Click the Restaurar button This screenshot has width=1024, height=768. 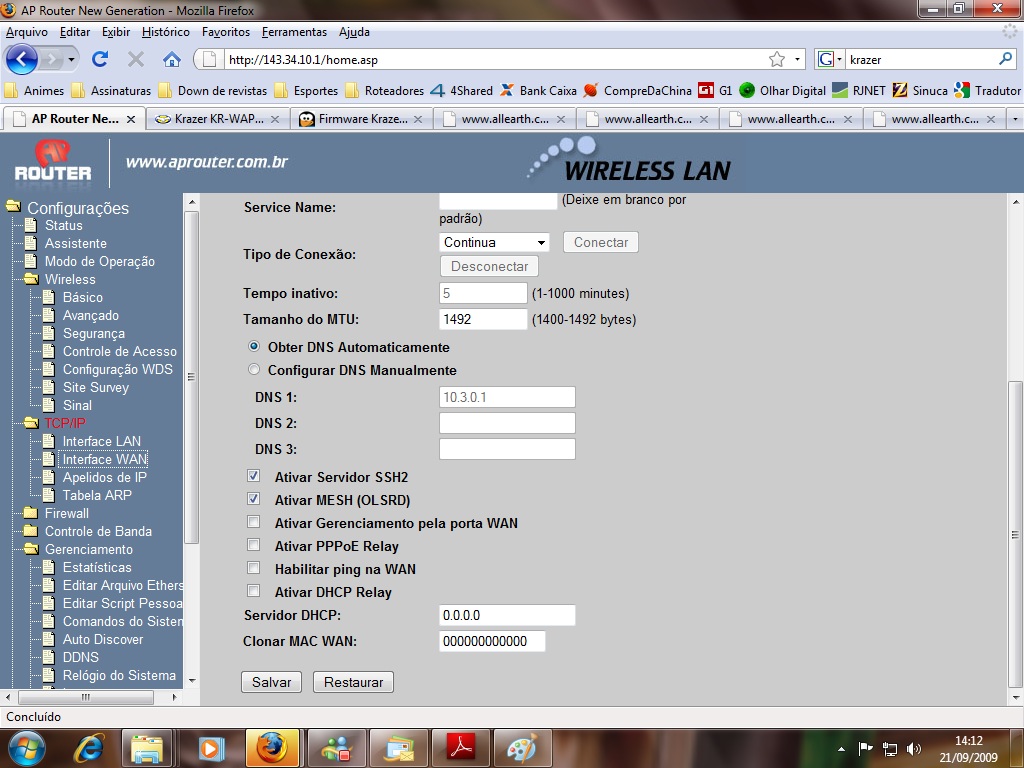tap(353, 682)
